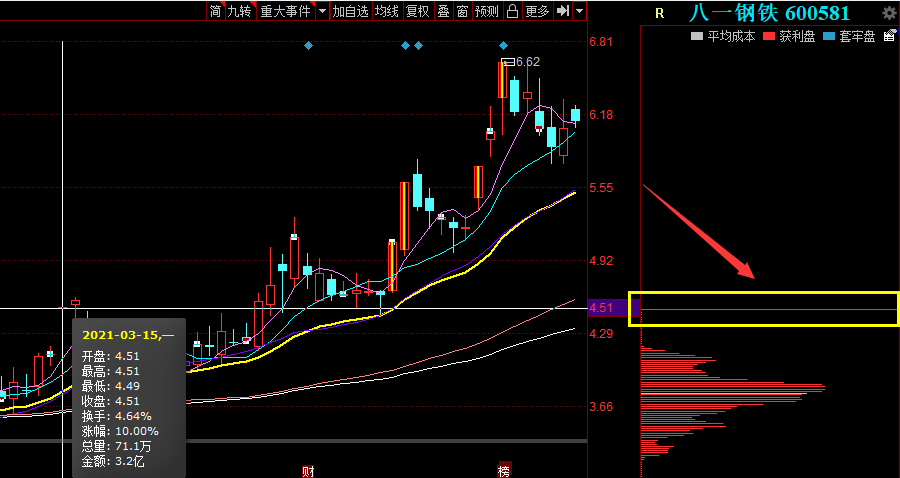The width and height of the screenshot is (900, 478).
Task: Click the 最高: 4.51 row in tooltip
Action: [x=111, y=371]
